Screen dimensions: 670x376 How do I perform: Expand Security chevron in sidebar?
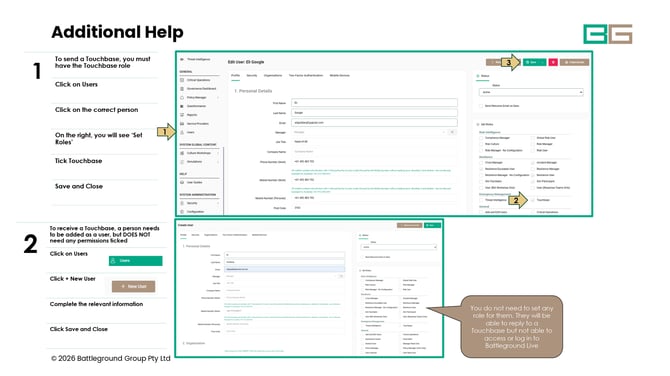pyautogui.click(x=218, y=203)
